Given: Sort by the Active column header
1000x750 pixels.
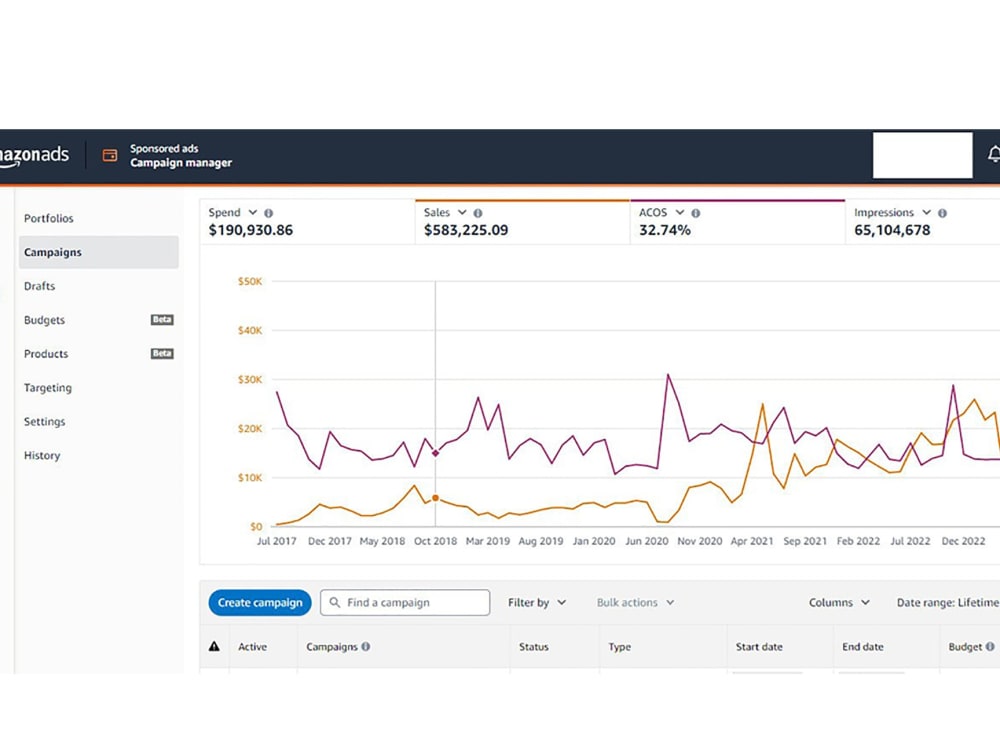Looking at the screenshot, I should pyautogui.click(x=252, y=646).
